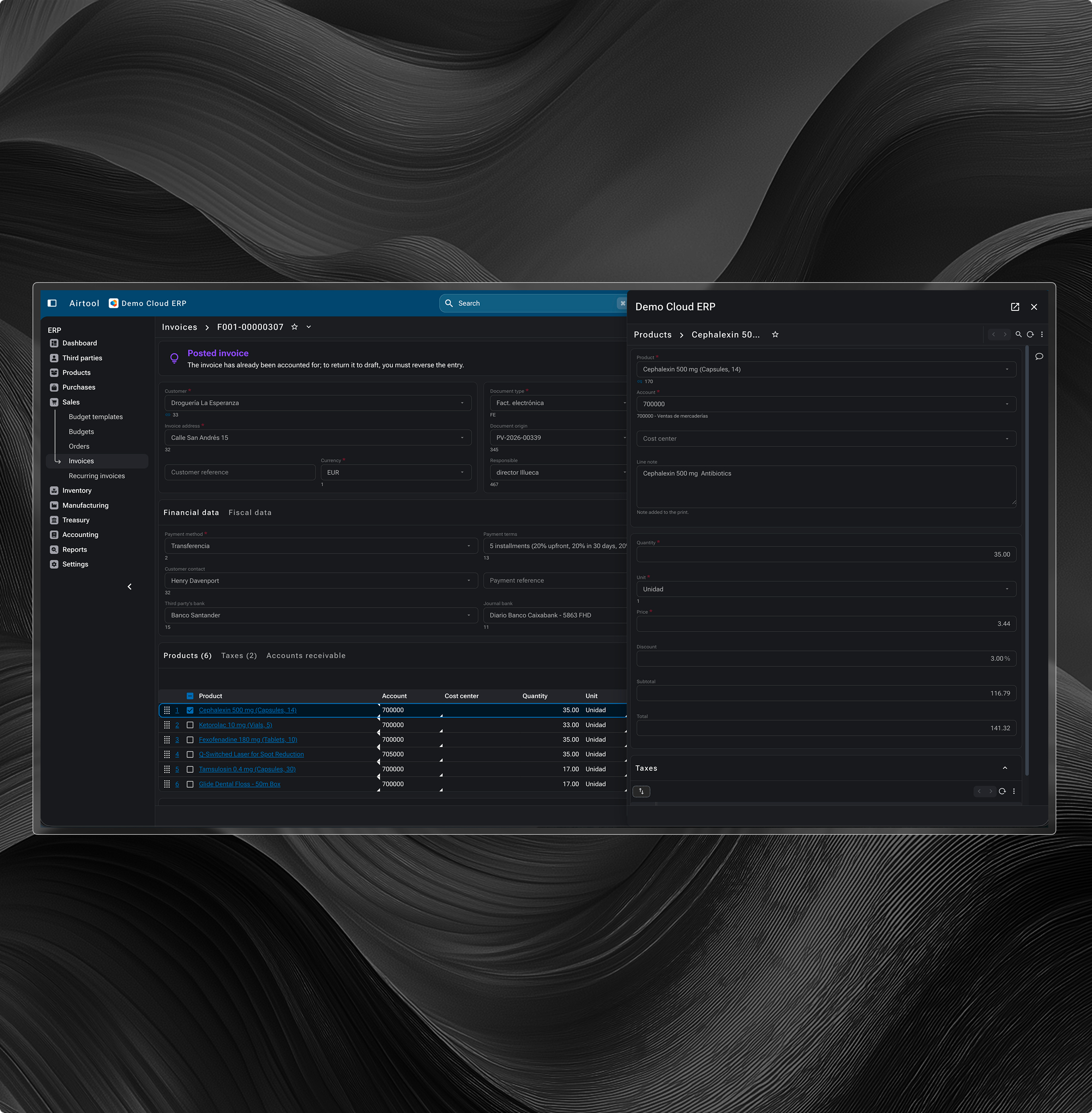The height and width of the screenshot is (1113, 1092).
Task: Uncheck the Cephalexin 500 mg row checkbox
Action: [190, 710]
